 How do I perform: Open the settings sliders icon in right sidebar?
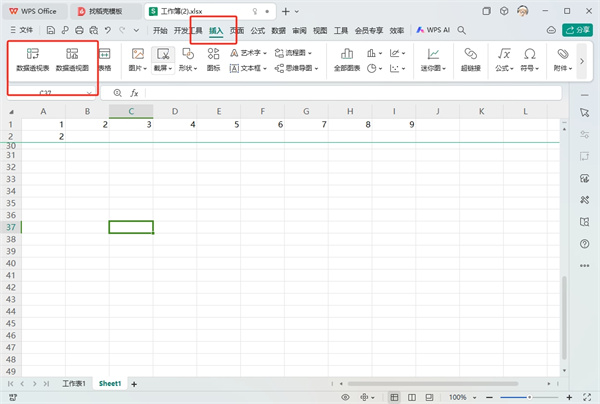point(584,134)
